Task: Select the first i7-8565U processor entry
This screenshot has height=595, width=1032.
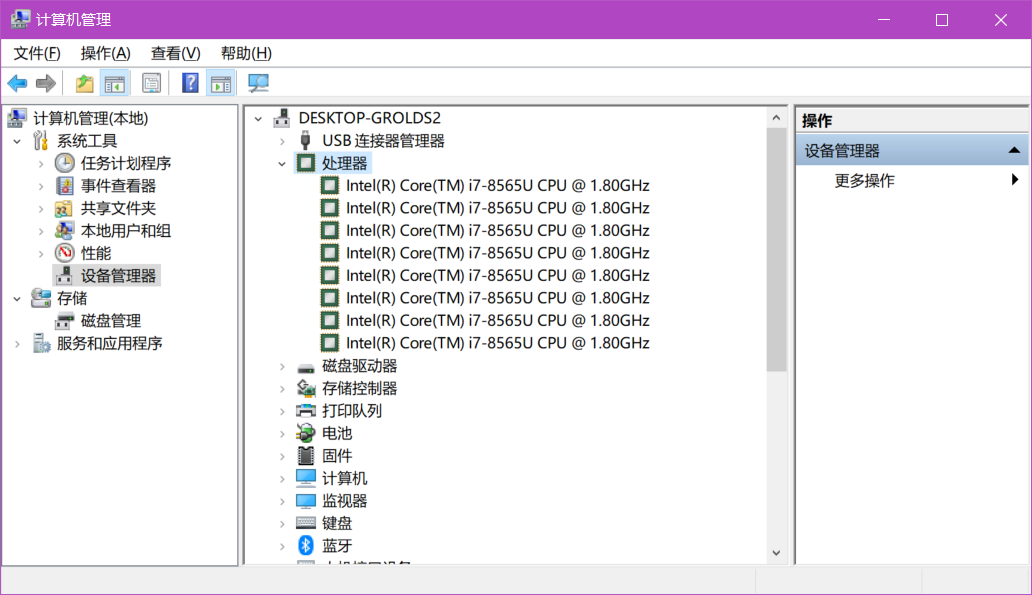Action: pos(498,186)
